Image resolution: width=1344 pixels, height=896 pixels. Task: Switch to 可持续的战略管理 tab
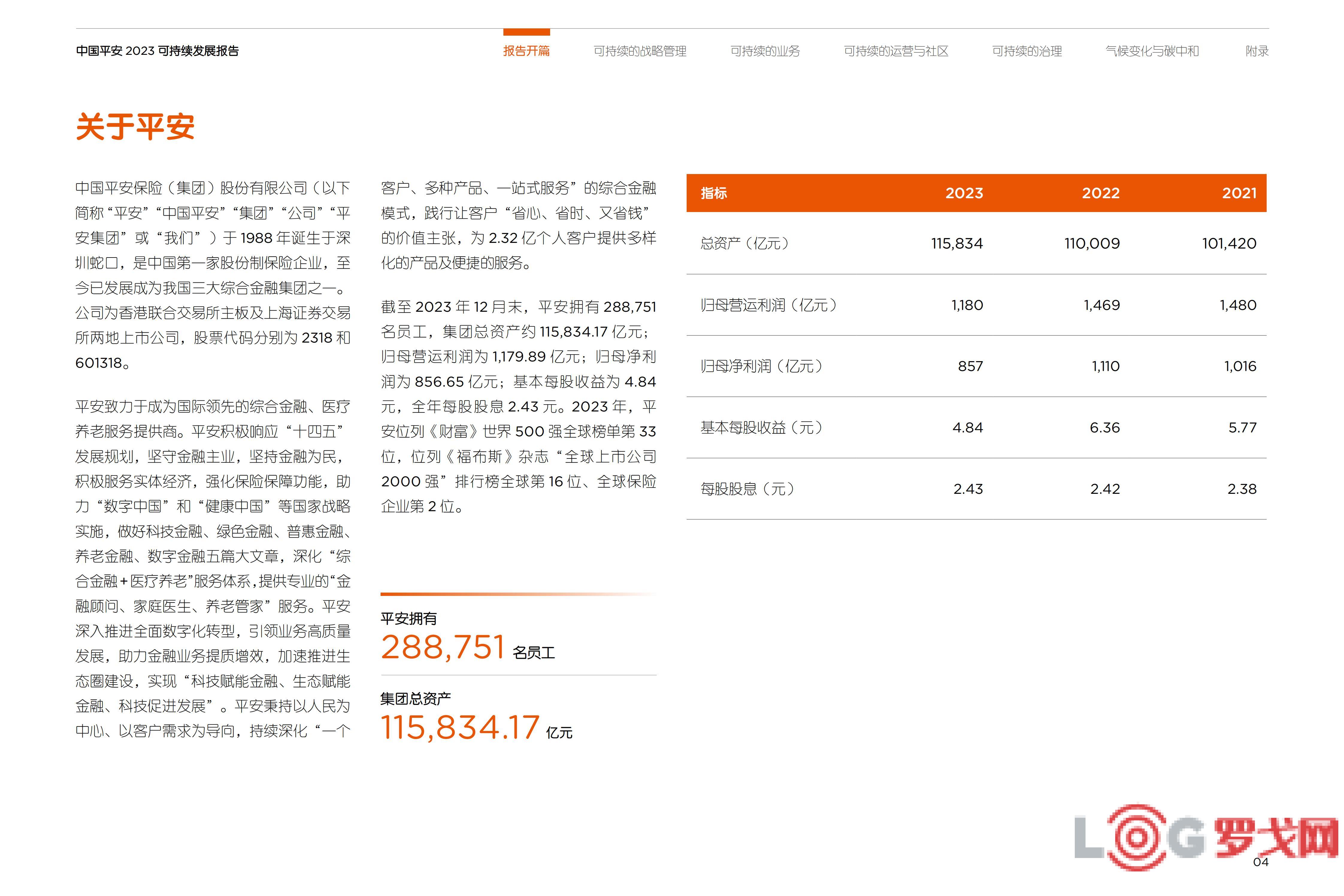pos(639,51)
